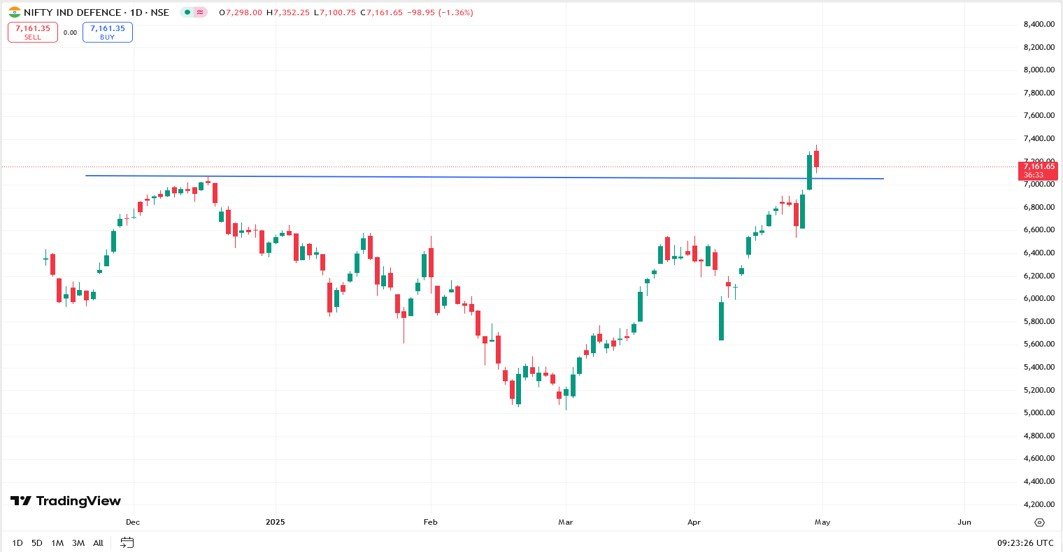Screen dimensions: 1063x552
Task: Click the 2025 label on time axis
Action: [x=275, y=522]
